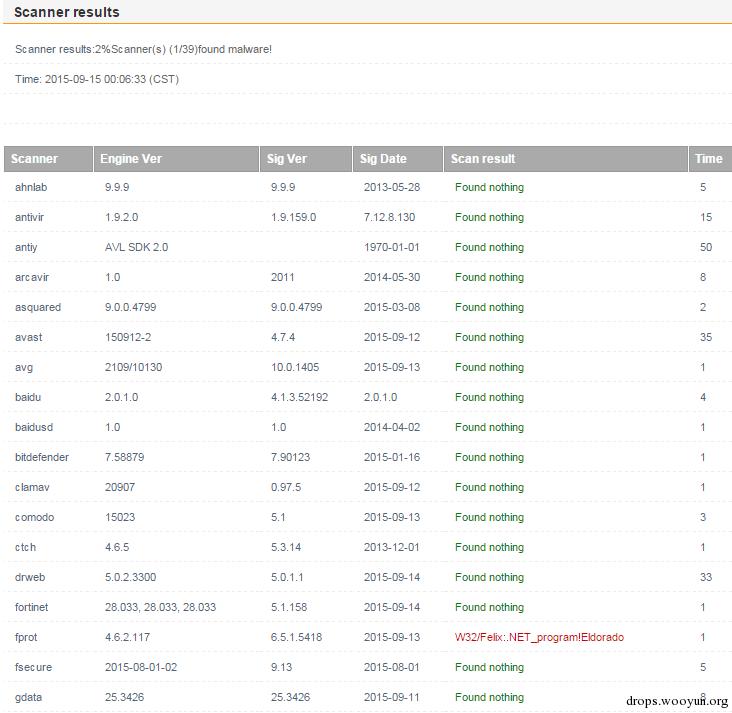The width and height of the screenshot is (732, 713).
Task: Click the scan time stamp text
Action: (97, 79)
